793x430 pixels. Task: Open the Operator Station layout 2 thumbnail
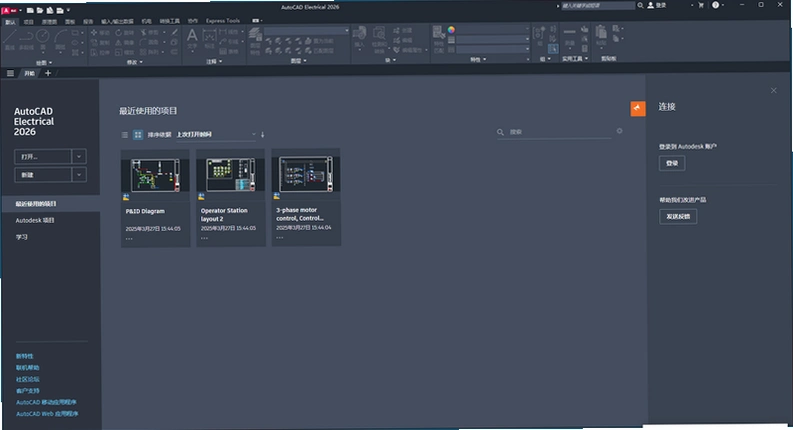(x=231, y=174)
